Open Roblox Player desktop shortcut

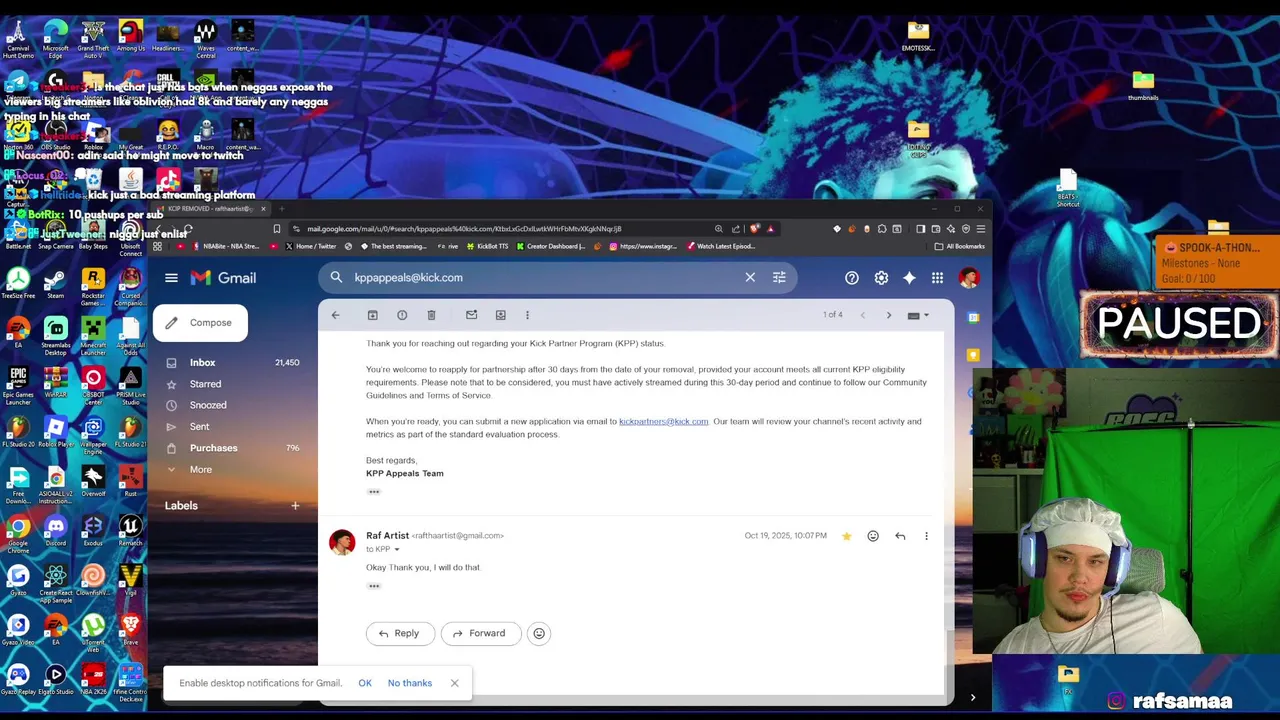pyautogui.click(x=55, y=432)
